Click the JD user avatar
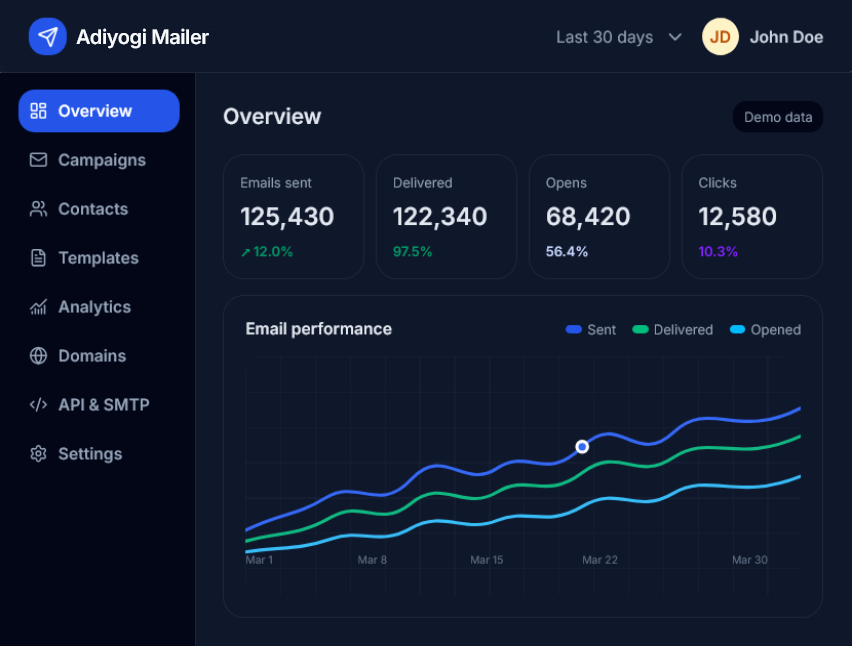852x646 pixels. click(720, 37)
